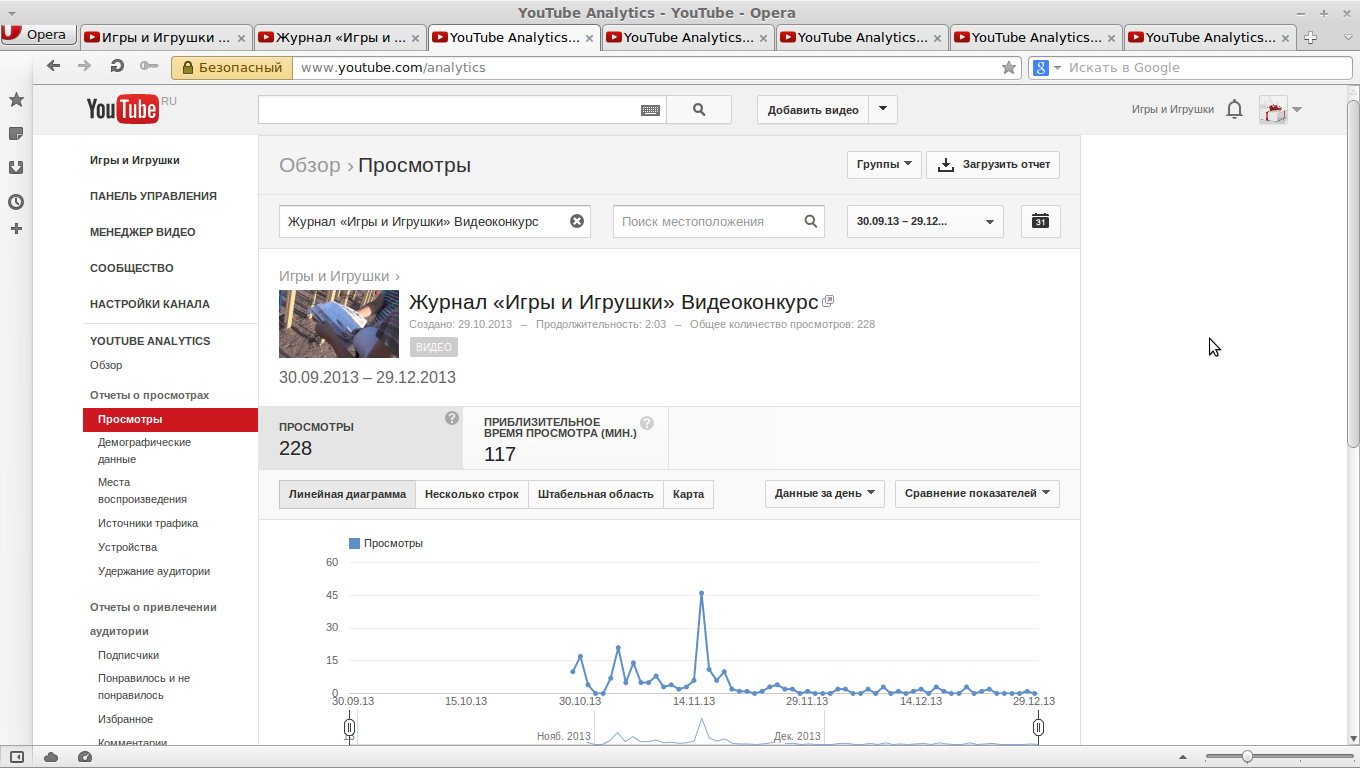Image resolution: width=1360 pixels, height=768 pixels.
Task: Open the Данные за день dropdown
Action: coord(824,493)
